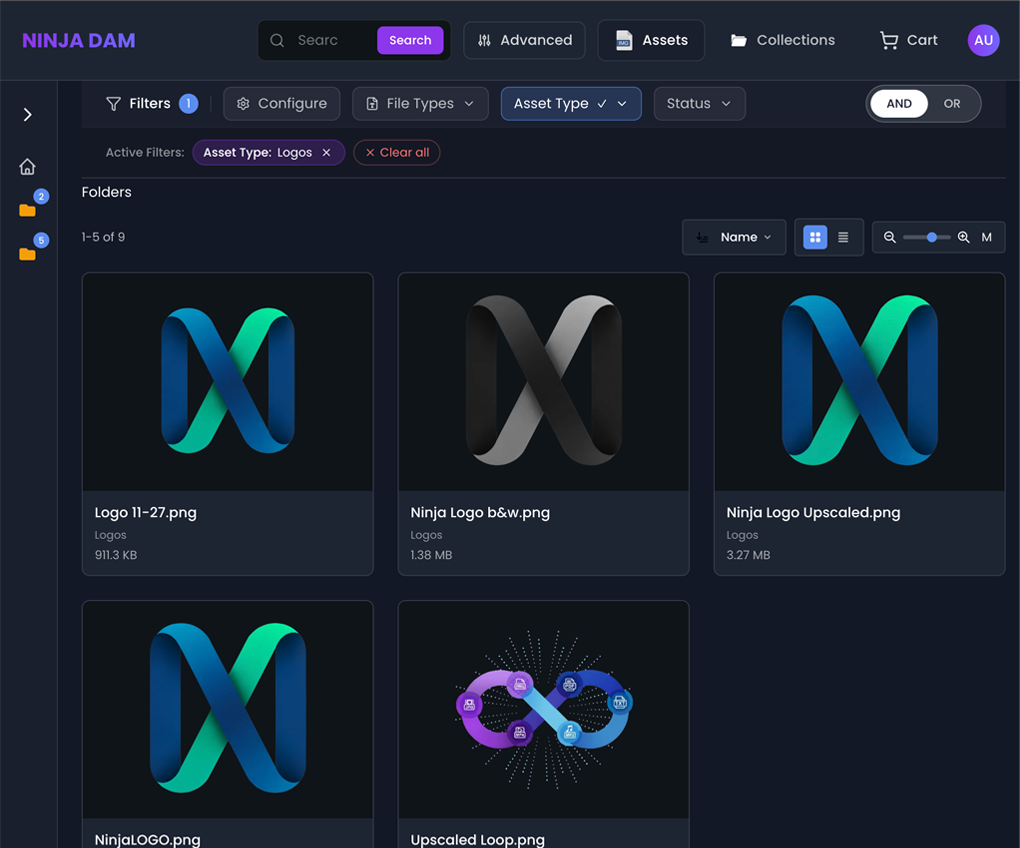Open the sidebar folder with badge 2

26,210
